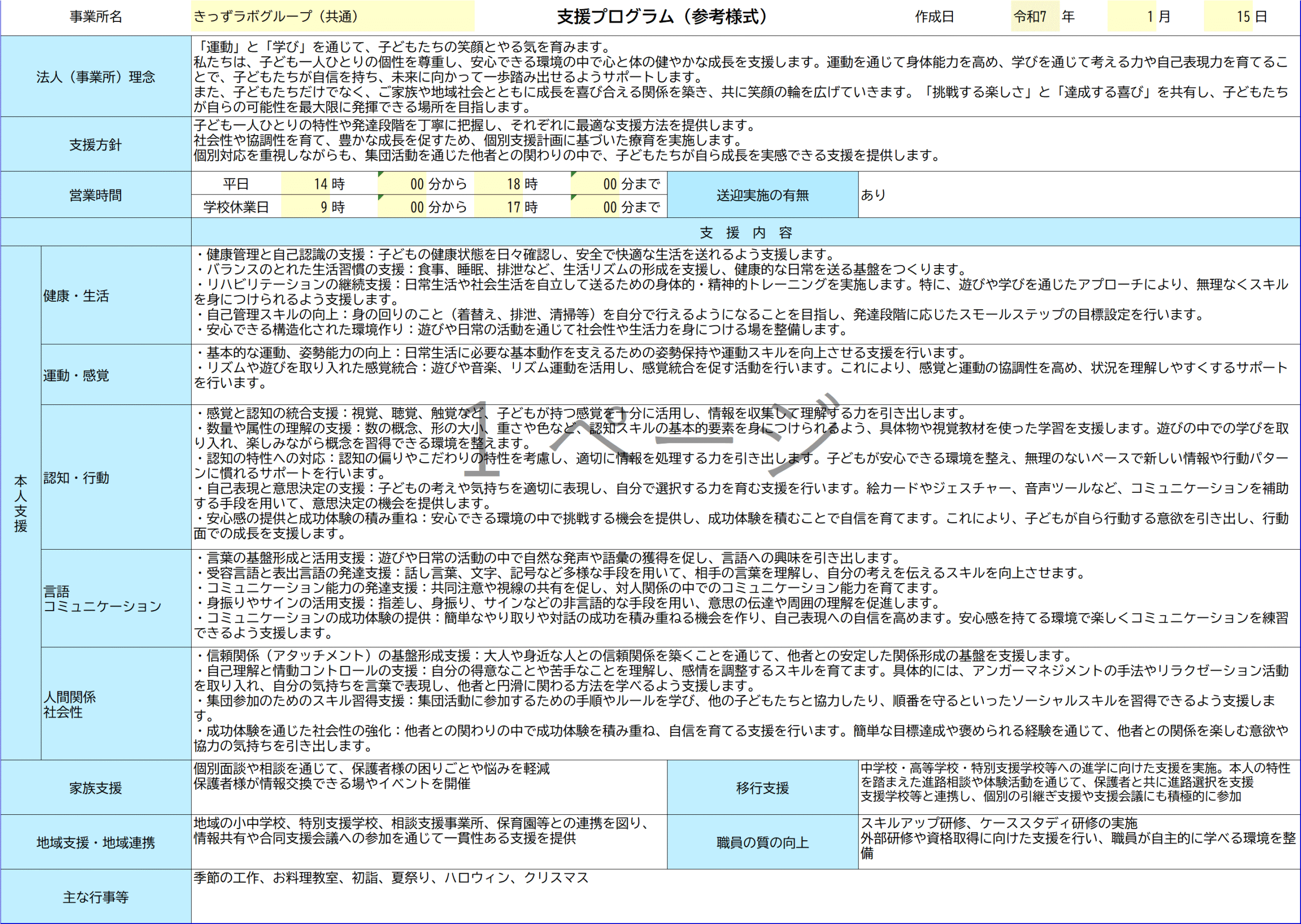Screen dimensions: 1301x924
Task: Select the 人間関係社会性 category cell
Action: tap(116, 704)
